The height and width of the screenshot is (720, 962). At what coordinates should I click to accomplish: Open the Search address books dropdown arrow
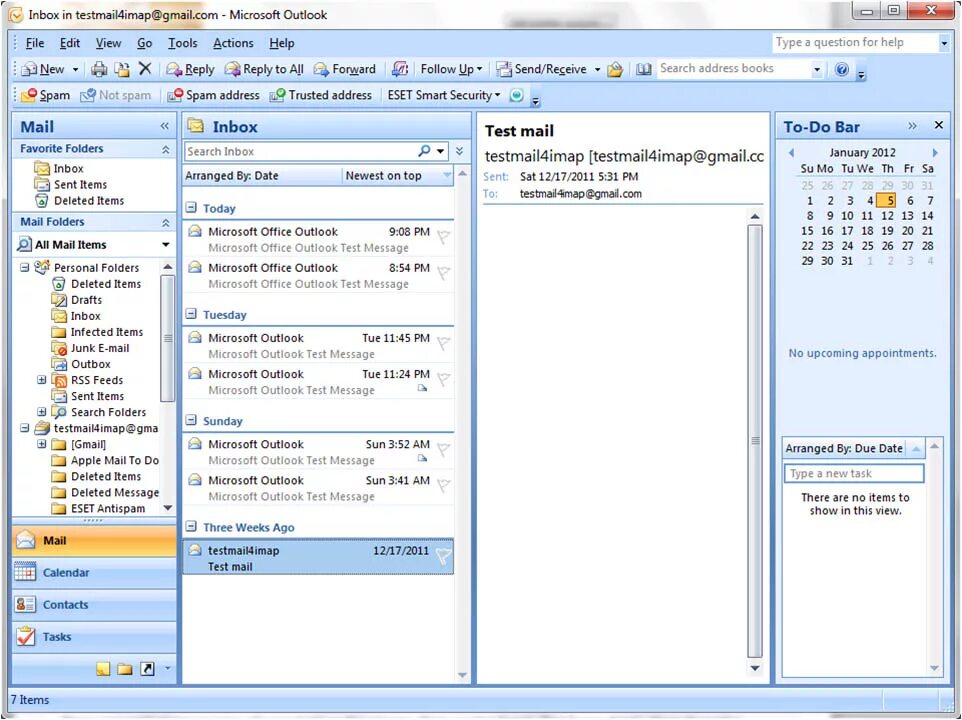pyautogui.click(x=817, y=69)
